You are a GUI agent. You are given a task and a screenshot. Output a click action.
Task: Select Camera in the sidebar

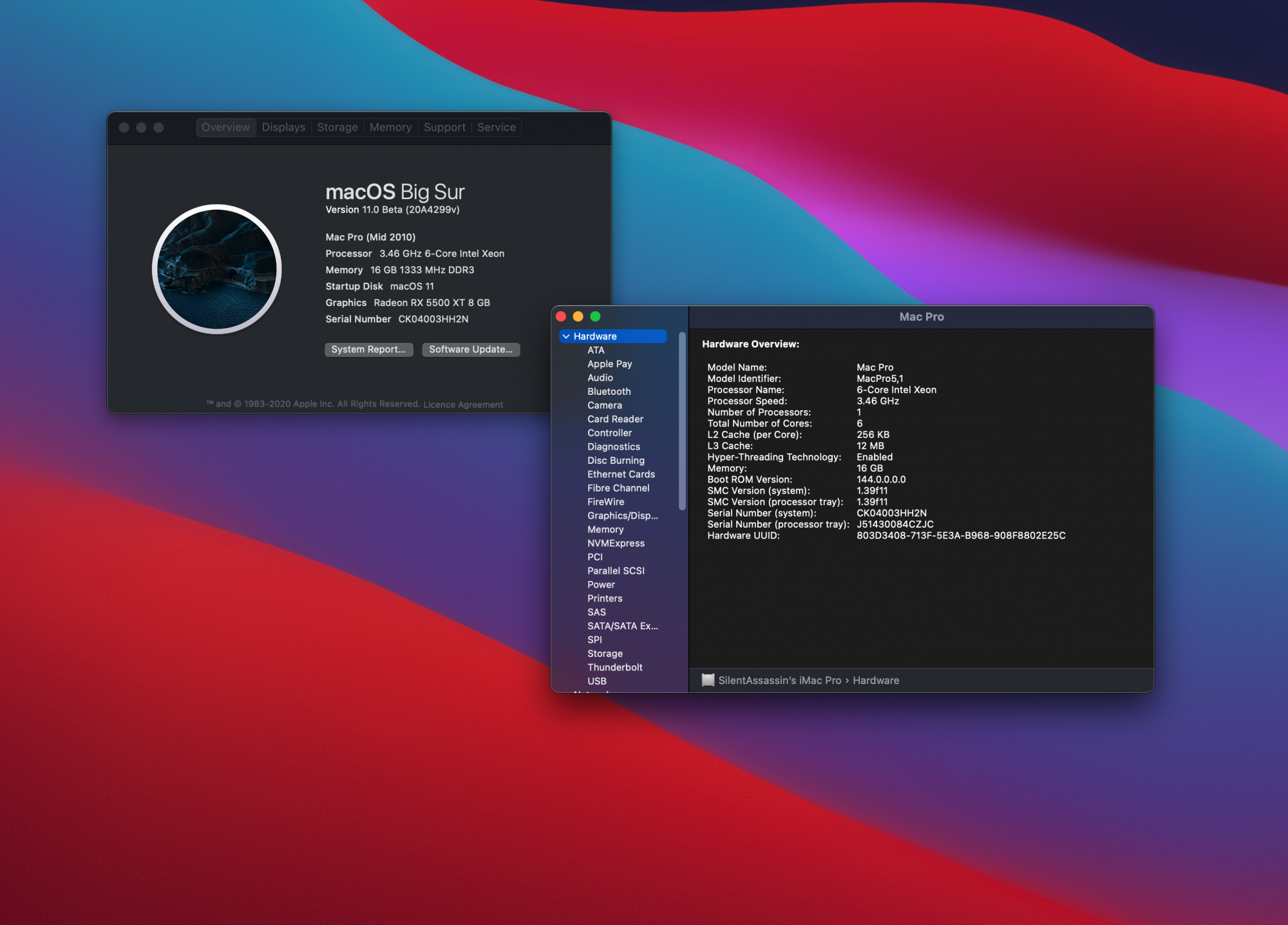pyautogui.click(x=605, y=405)
